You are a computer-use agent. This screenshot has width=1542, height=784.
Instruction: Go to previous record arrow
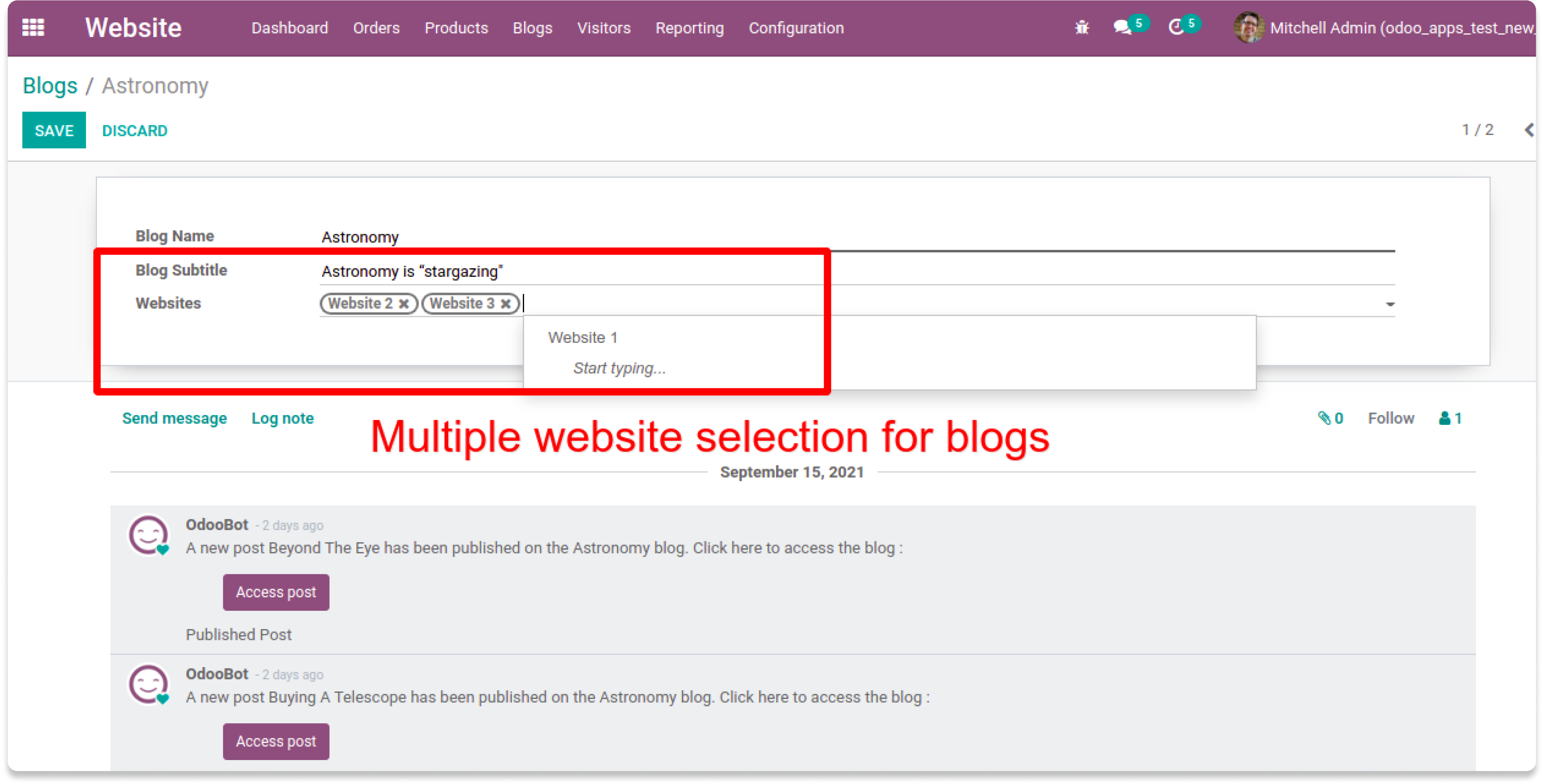(1529, 130)
